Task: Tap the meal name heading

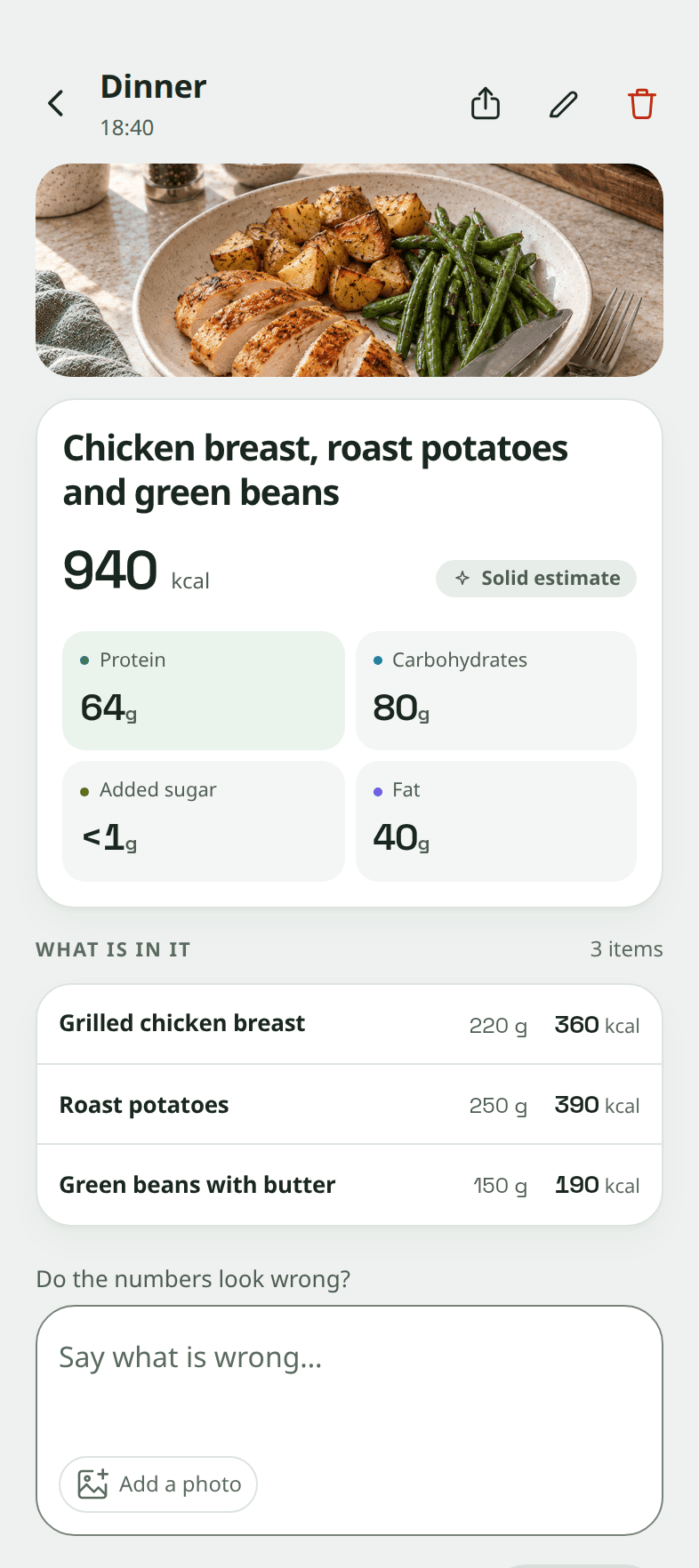Action: pyautogui.click(x=315, y=470)
